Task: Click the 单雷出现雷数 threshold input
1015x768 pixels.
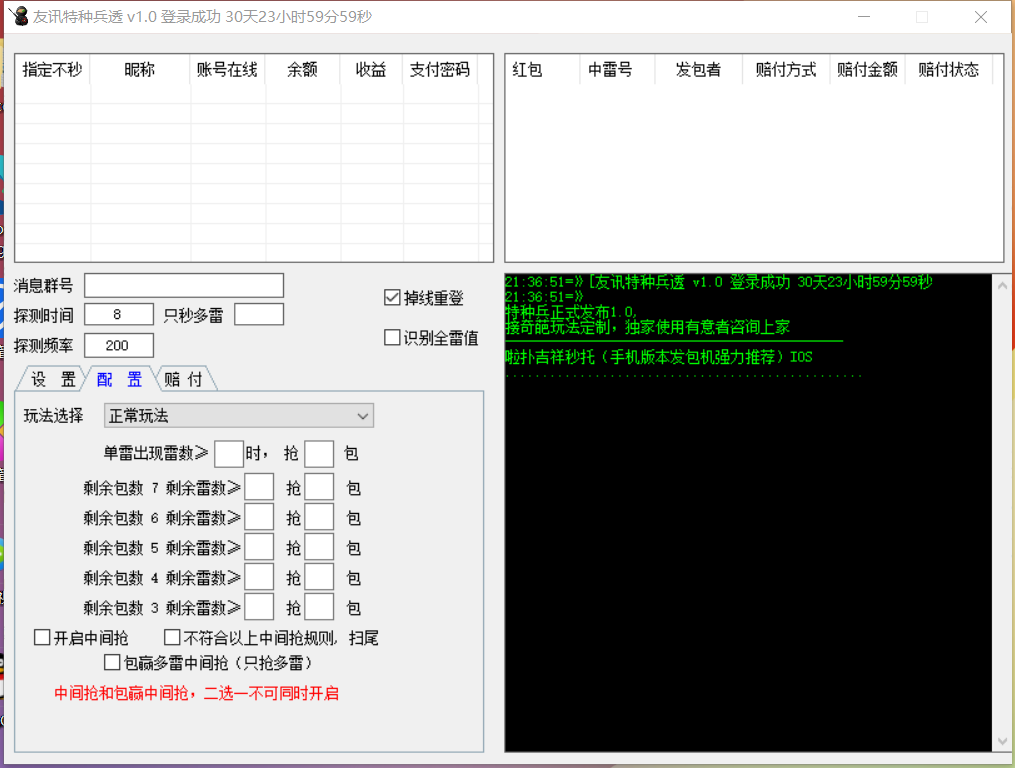Action: point(229,454)
